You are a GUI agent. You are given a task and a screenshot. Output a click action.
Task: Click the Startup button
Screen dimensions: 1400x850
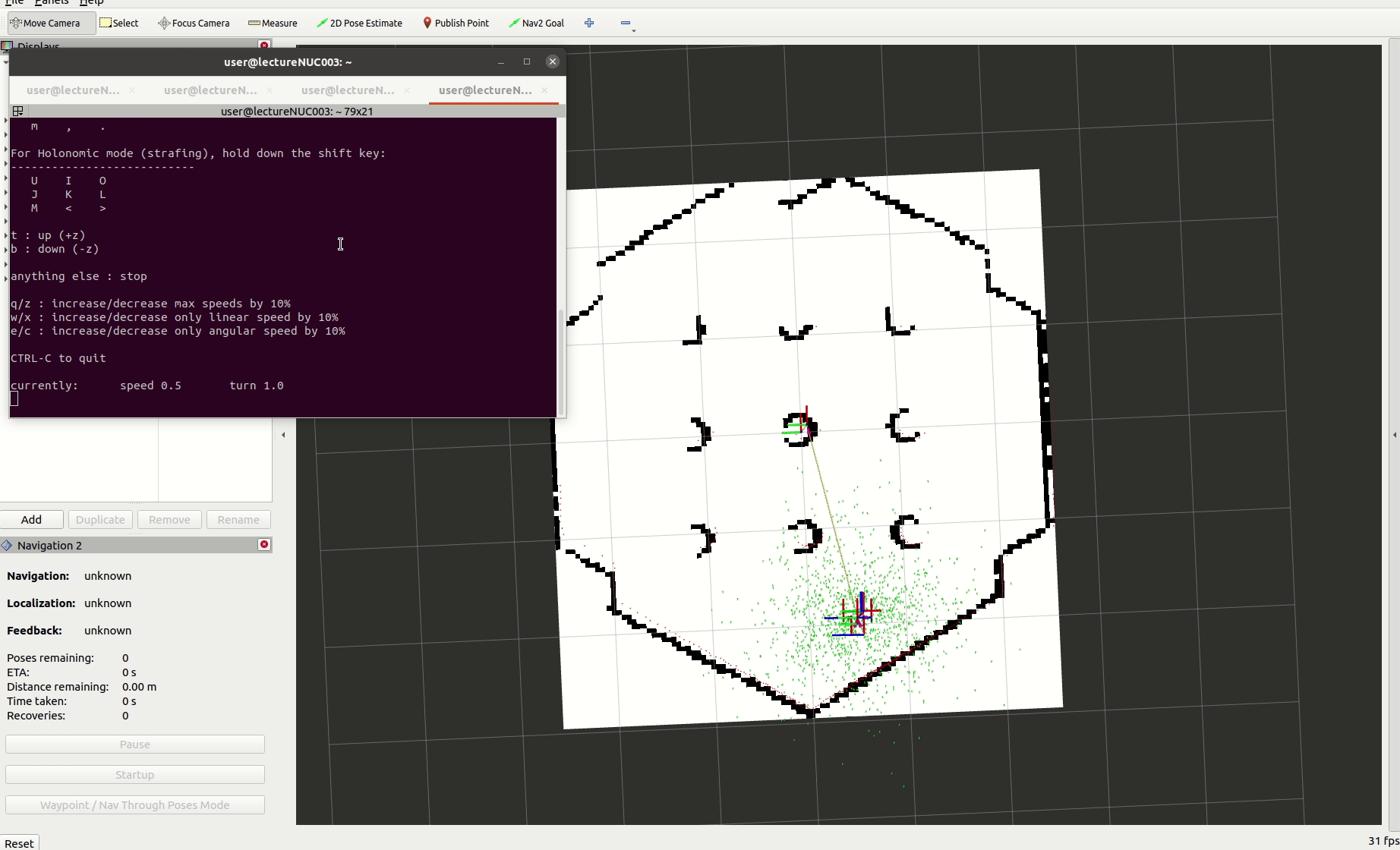(x=135, y=774)
